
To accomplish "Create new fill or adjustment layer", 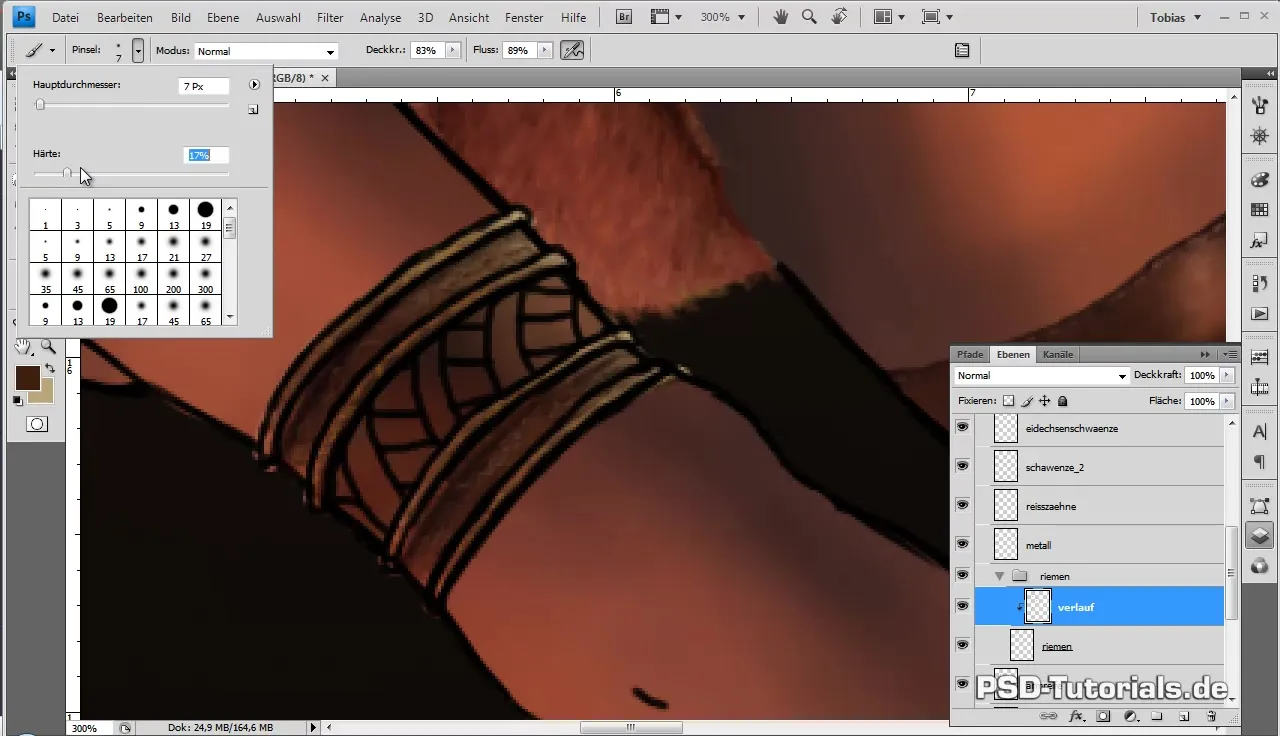I will [1131, 716].
